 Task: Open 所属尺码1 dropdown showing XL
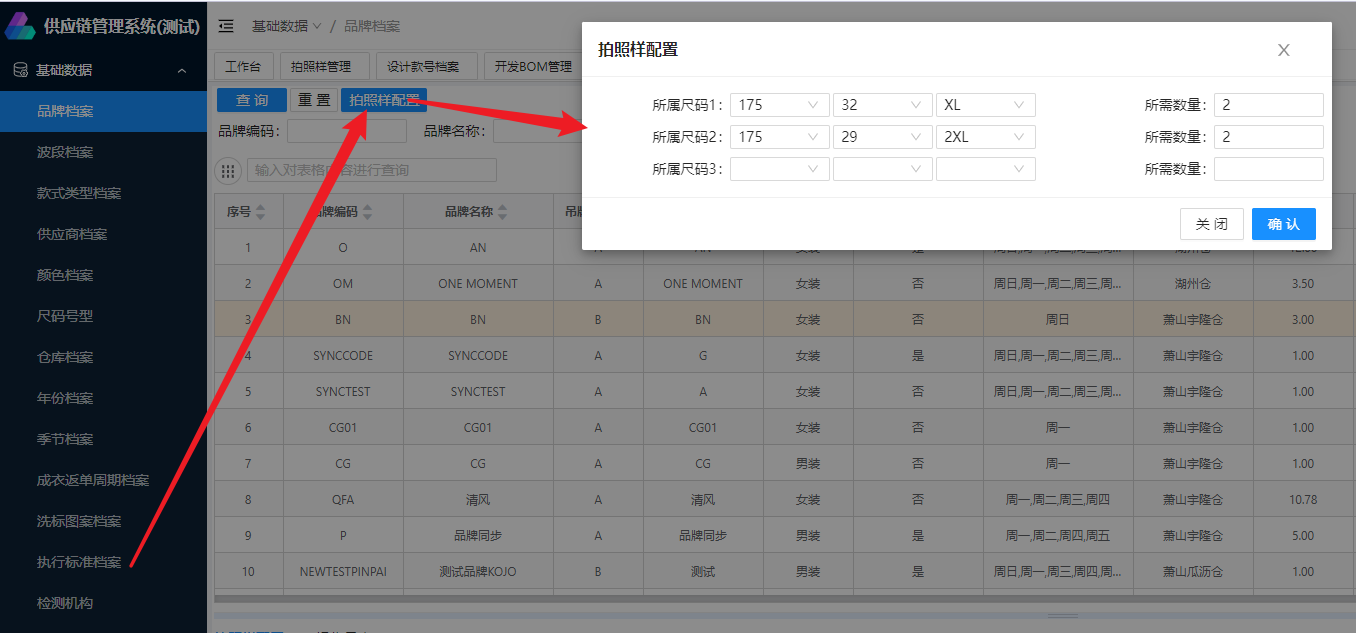985,105
